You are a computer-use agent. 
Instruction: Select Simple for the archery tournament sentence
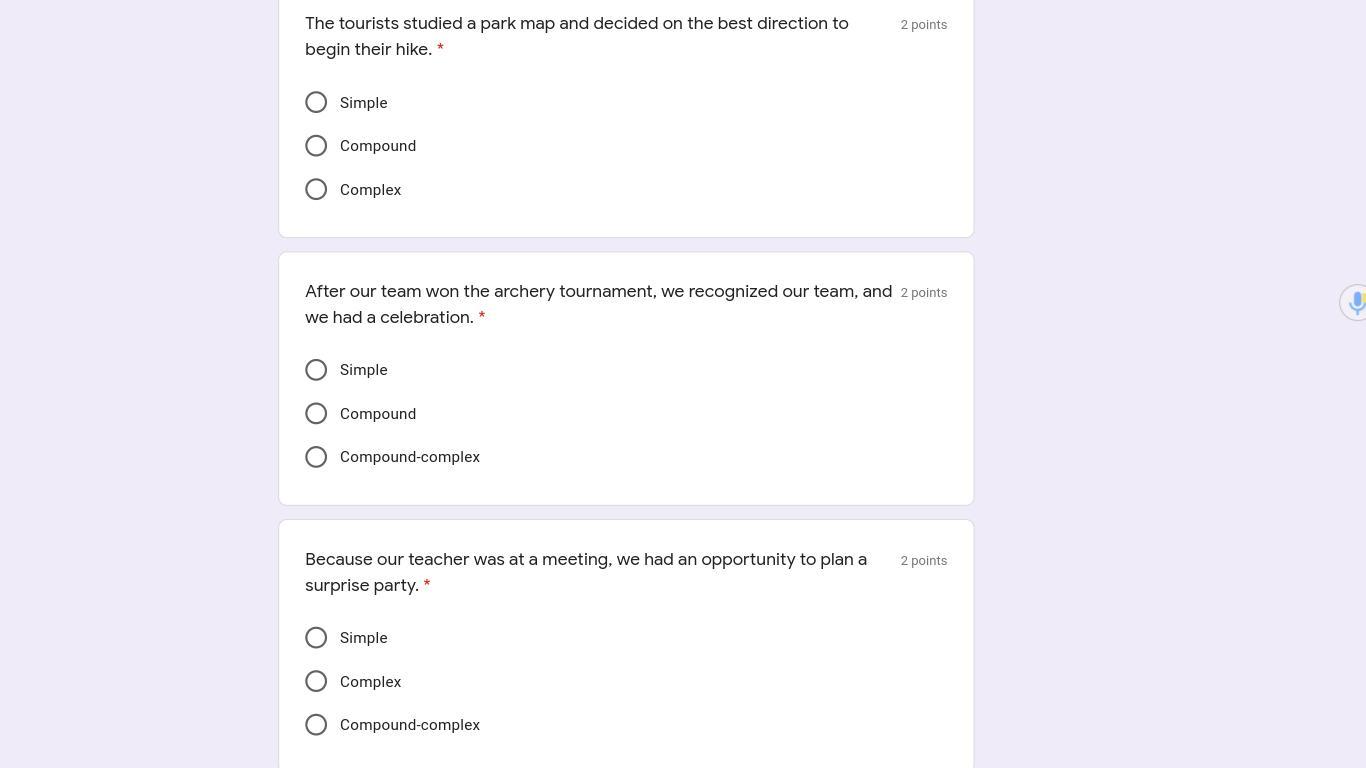[x=316, y=370]
